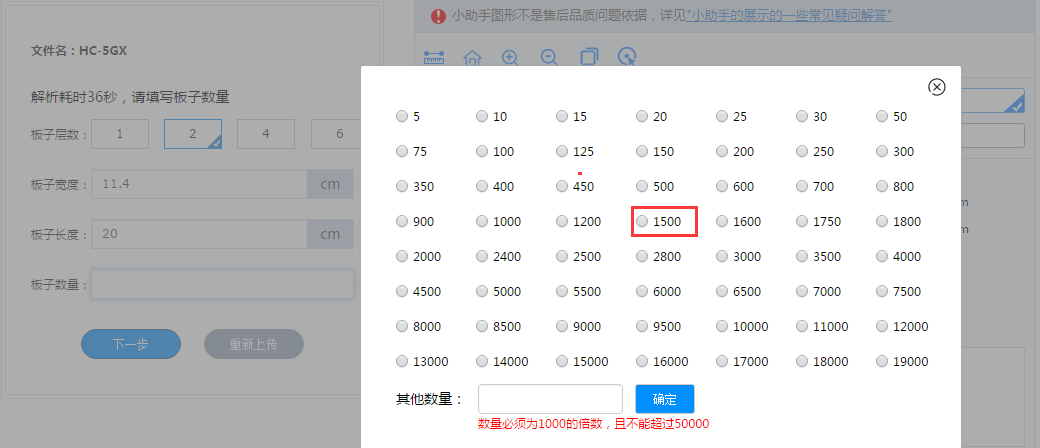Close the quantity selection dialog
This screenshot has height=448, width=1040.
tap(937, 87)
